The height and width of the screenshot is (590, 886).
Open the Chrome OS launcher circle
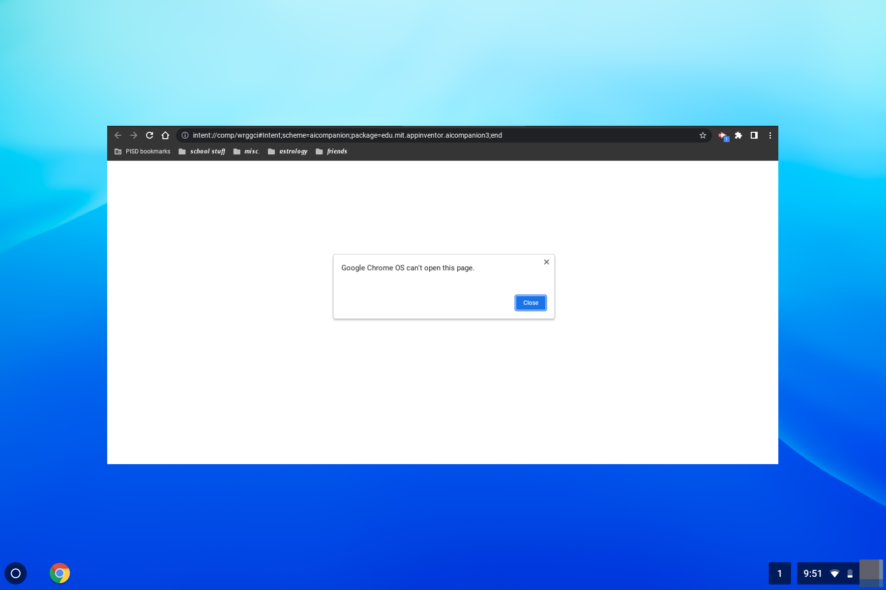(x=16, y=574)
